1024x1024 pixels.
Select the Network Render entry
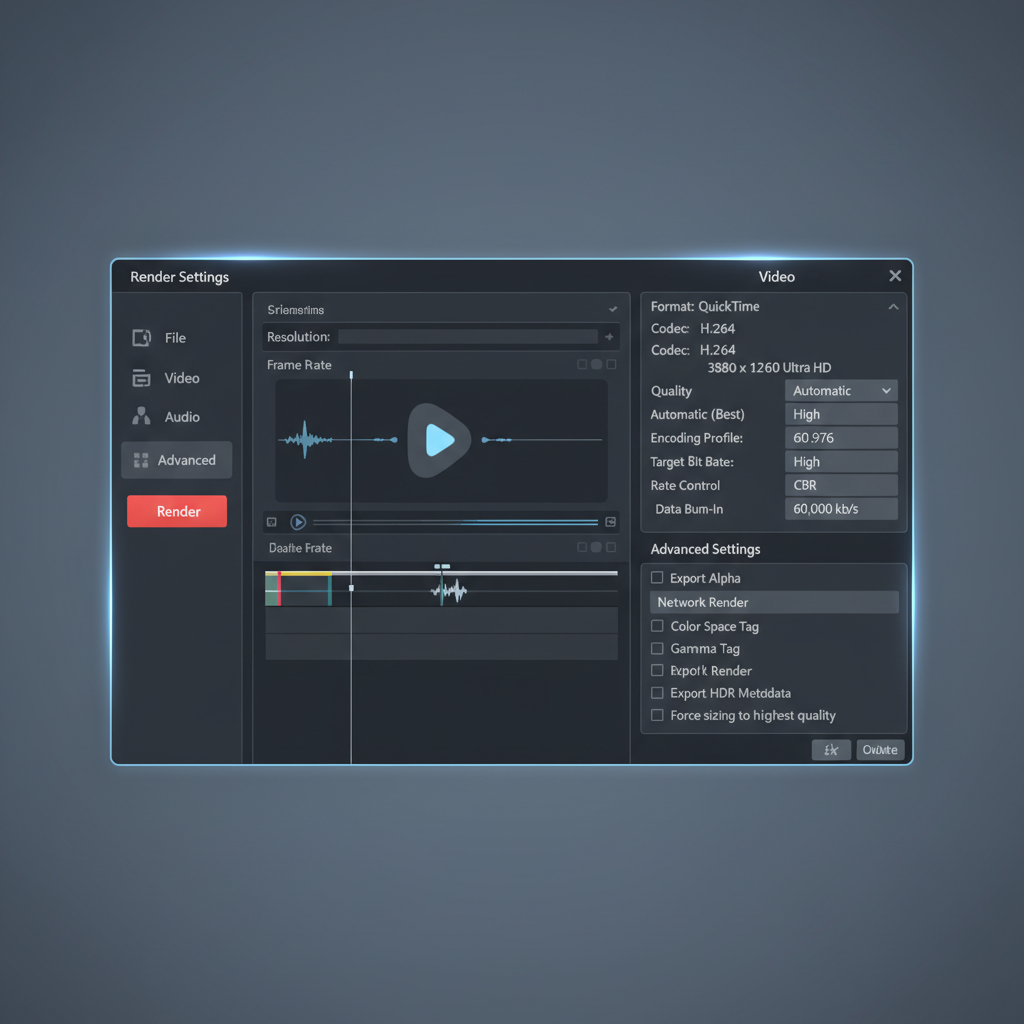774,602
